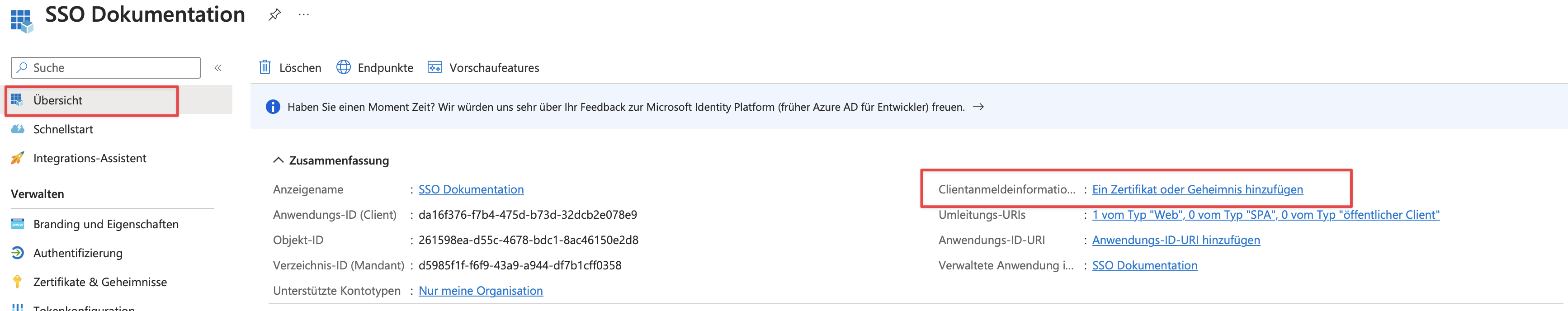Click the Zertifikate & Geheimnisse key icon

(18, 282)
